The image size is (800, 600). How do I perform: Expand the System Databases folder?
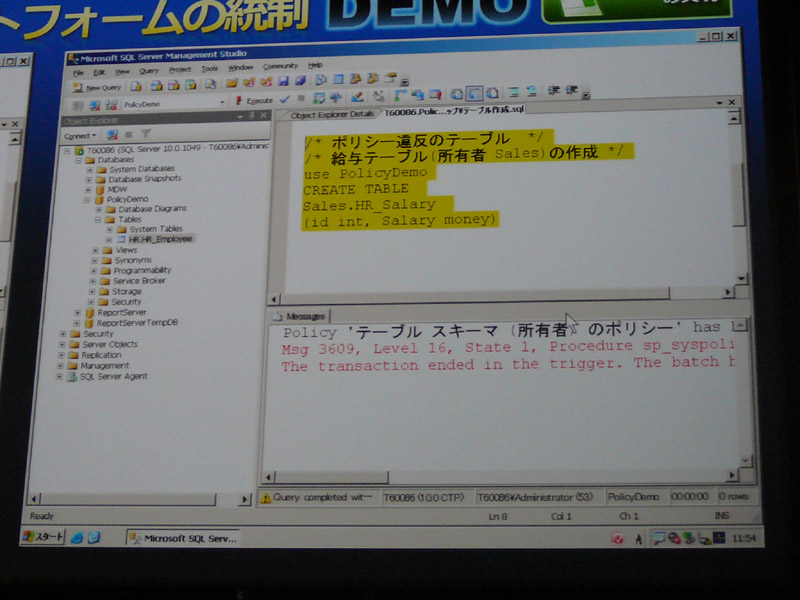90,170
